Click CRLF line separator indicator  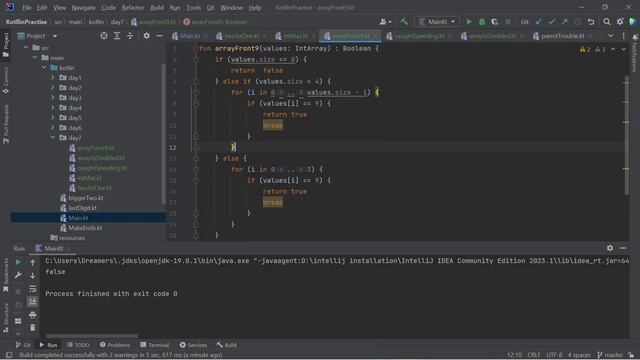pos(533,355)
